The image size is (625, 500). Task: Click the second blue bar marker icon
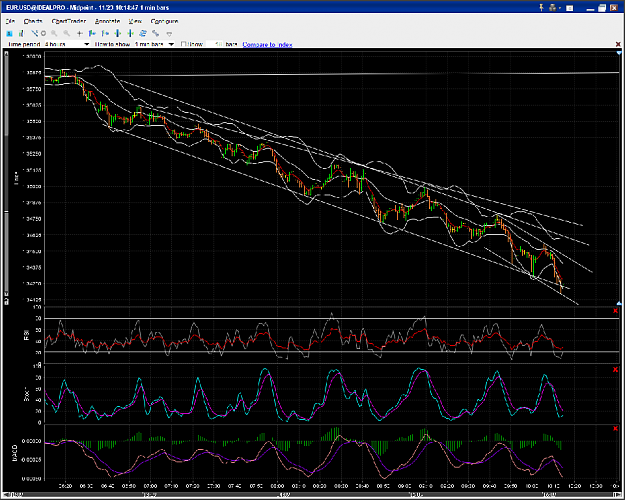coord(105,33)
